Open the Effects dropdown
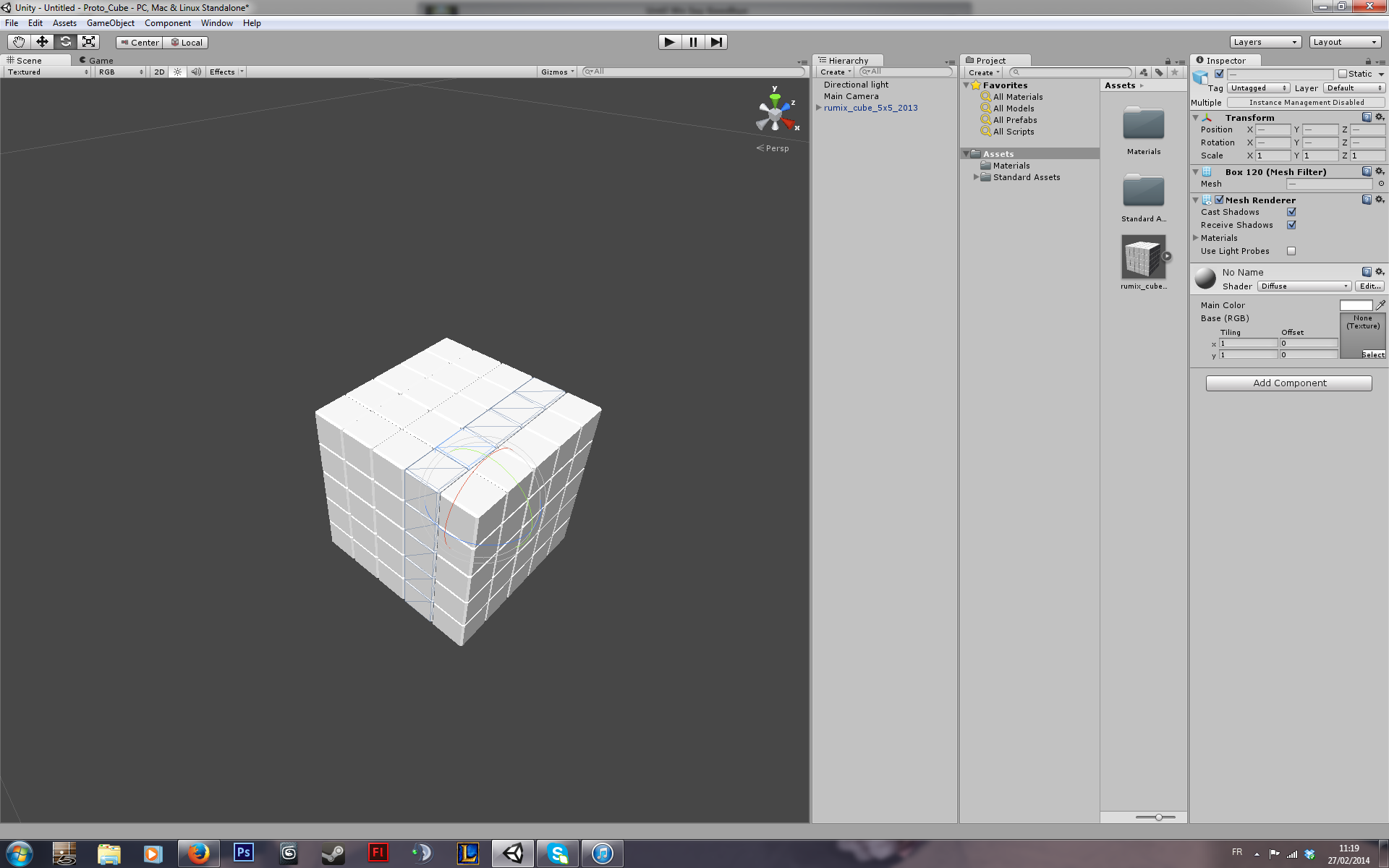 click(226, 72)
